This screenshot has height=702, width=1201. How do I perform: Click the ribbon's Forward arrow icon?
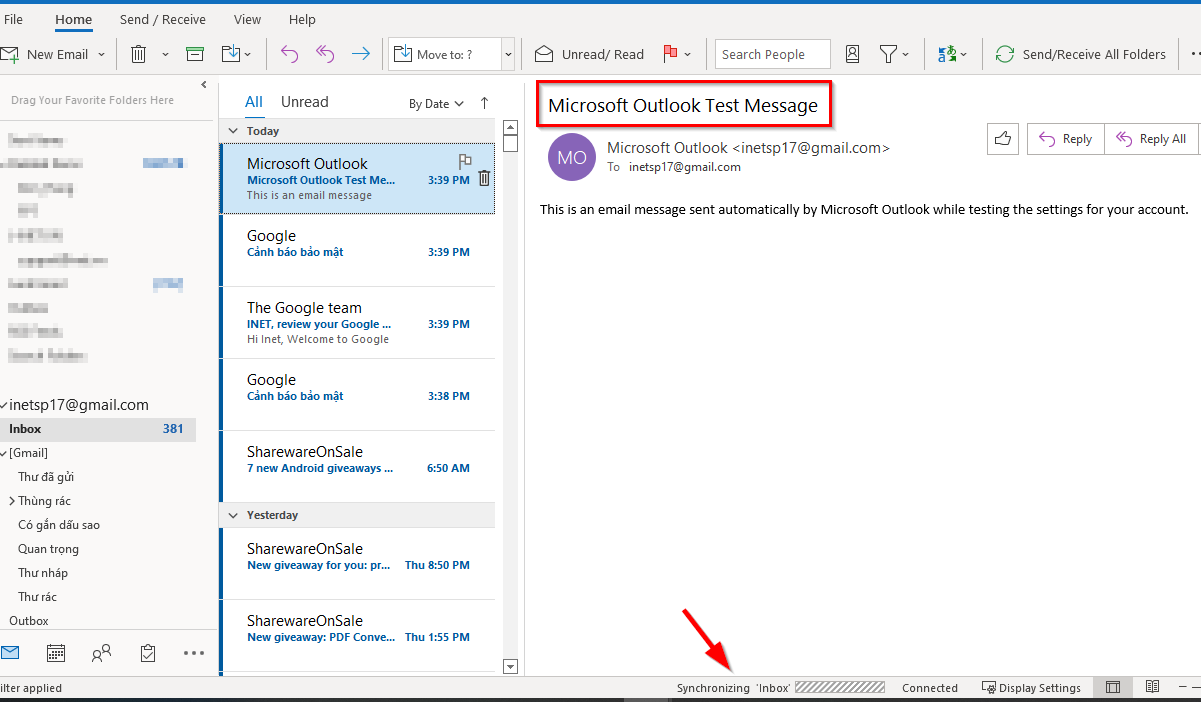point(361,54)
